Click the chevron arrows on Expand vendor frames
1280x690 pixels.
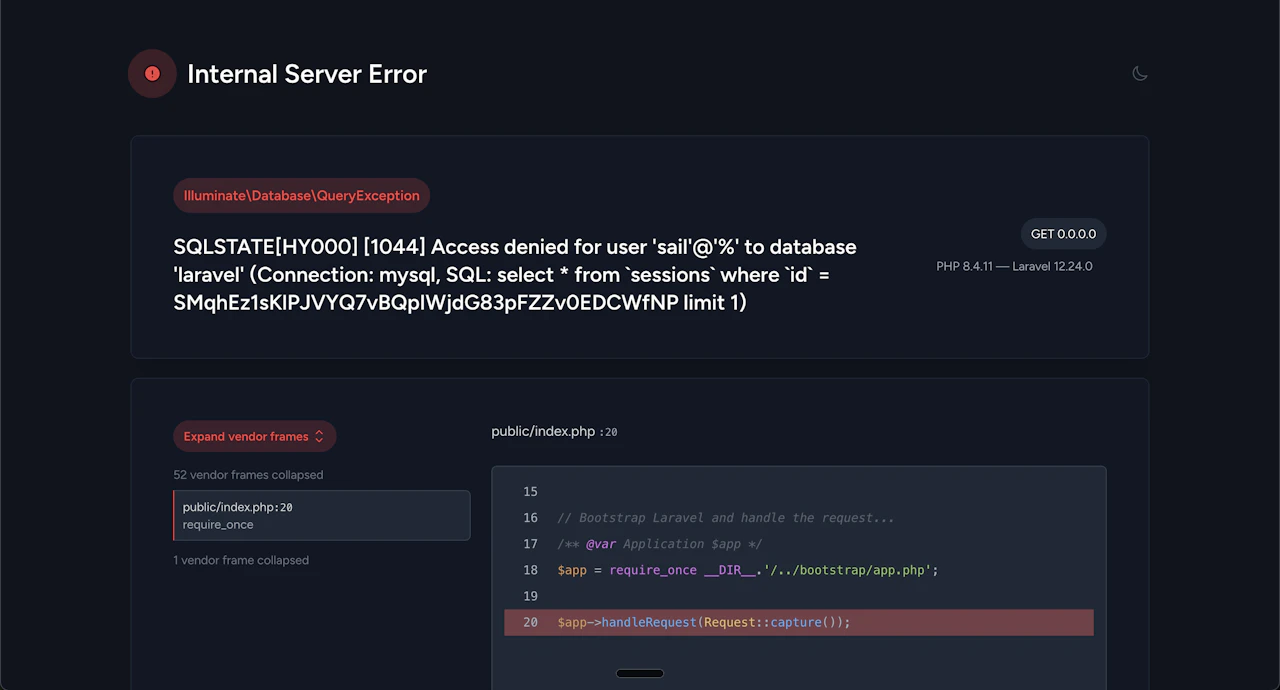point(319,436)
